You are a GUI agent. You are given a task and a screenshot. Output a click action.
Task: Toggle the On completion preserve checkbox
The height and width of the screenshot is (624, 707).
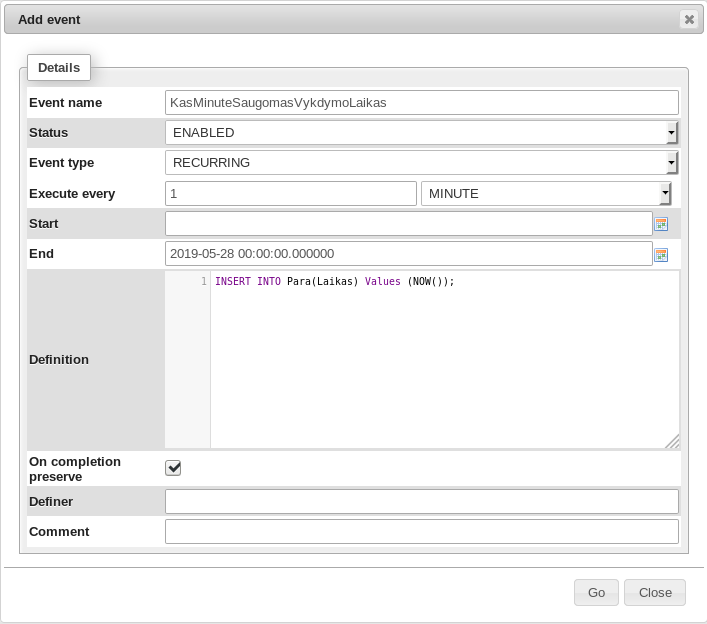pos(173,468)
